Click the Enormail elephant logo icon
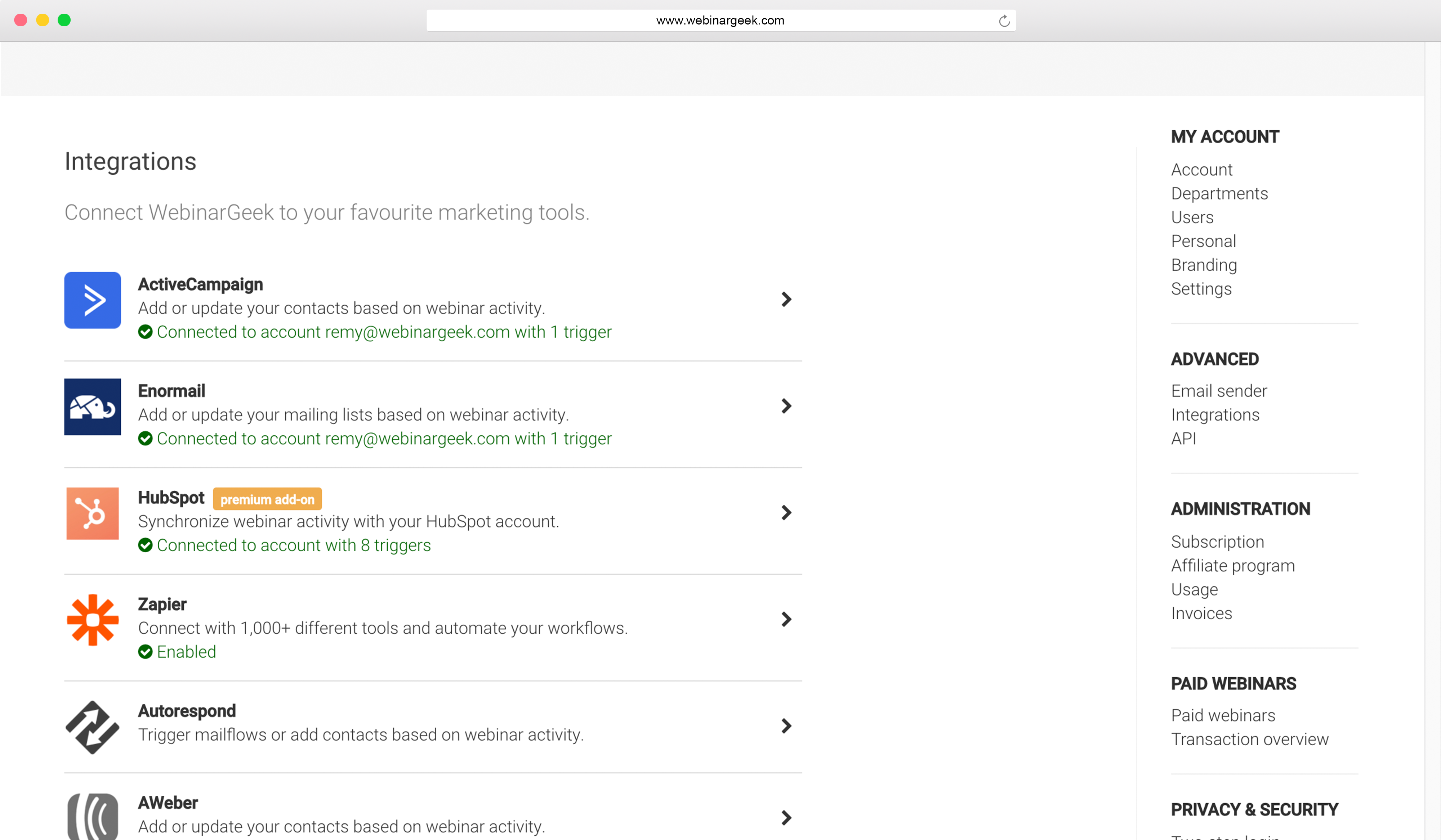Screen dimensions: 1441x840 coord(92,407)
